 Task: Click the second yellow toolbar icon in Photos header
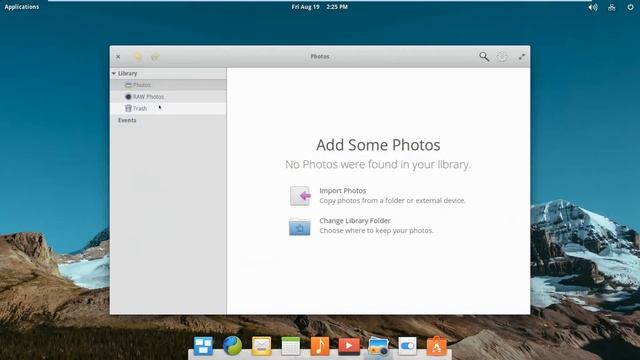(x=155, y=57)
